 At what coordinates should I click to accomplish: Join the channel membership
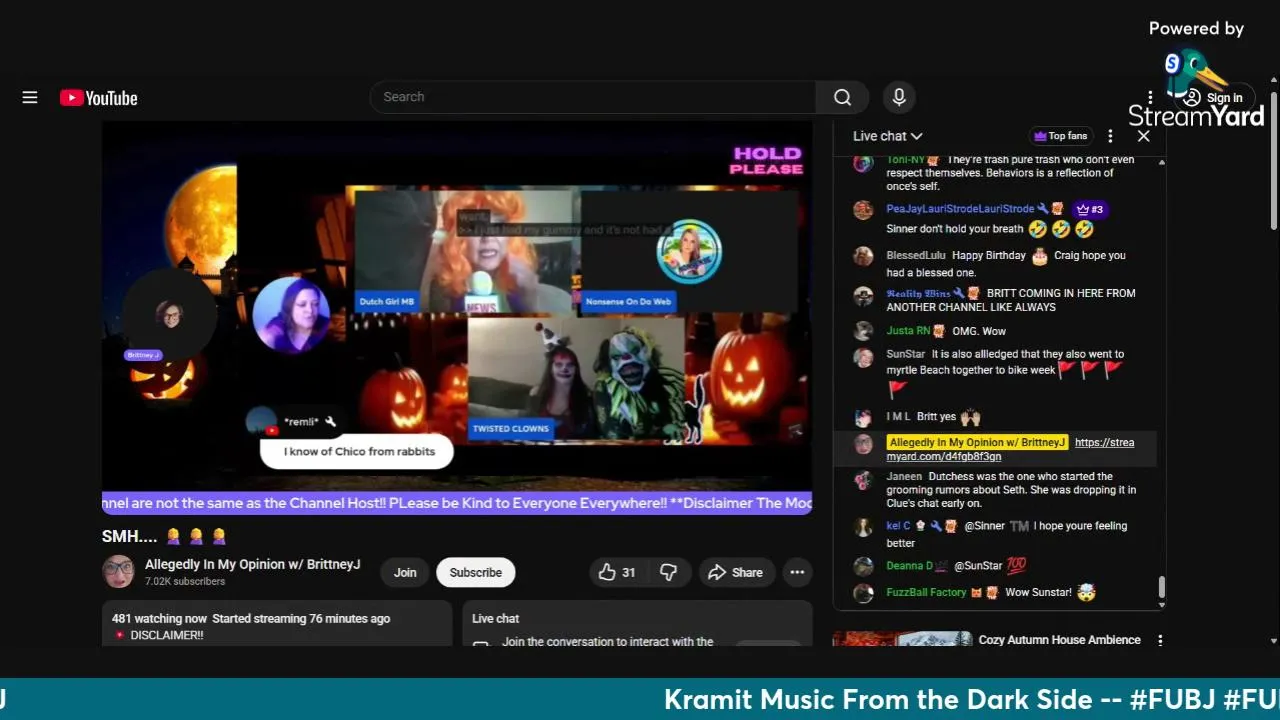405,572
